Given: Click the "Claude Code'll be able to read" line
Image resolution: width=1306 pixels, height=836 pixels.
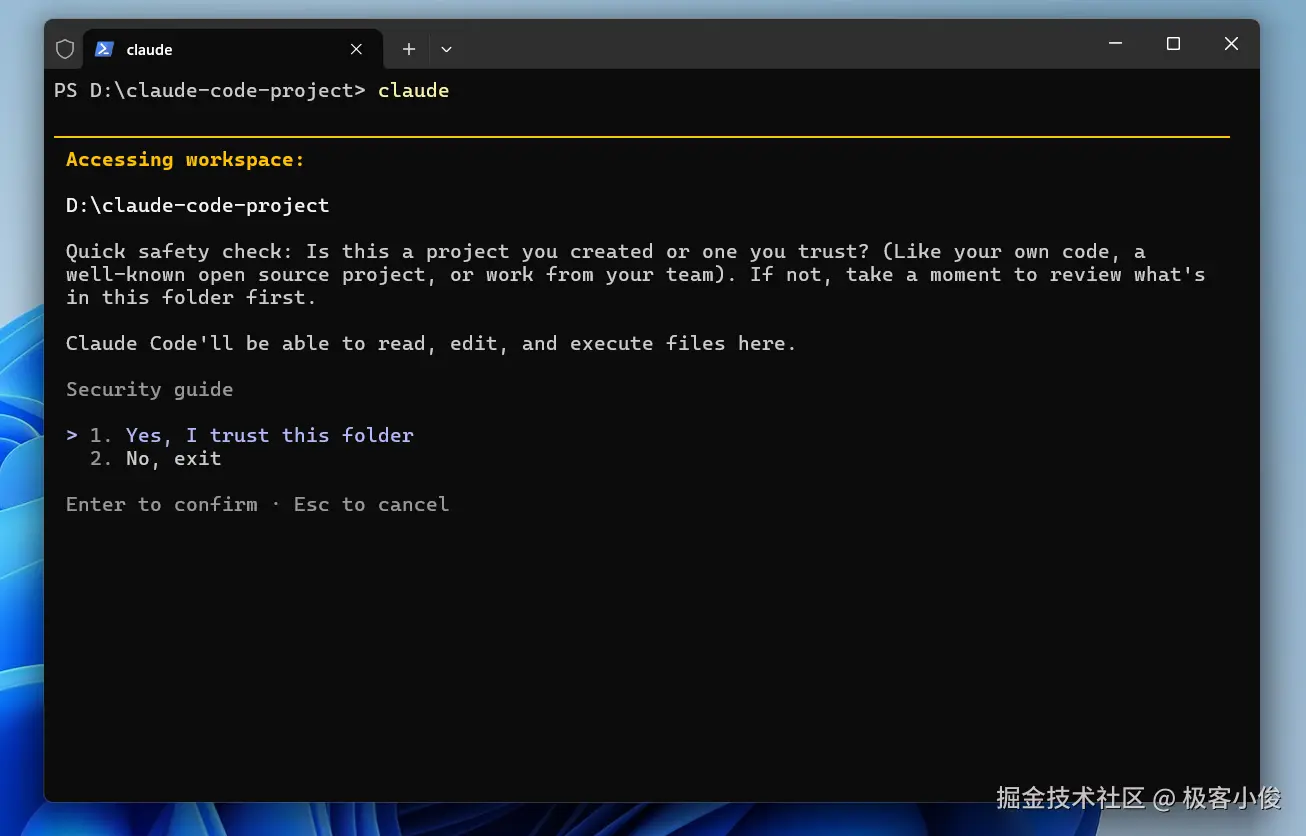Looking at the screenshot, I should 431,343.
